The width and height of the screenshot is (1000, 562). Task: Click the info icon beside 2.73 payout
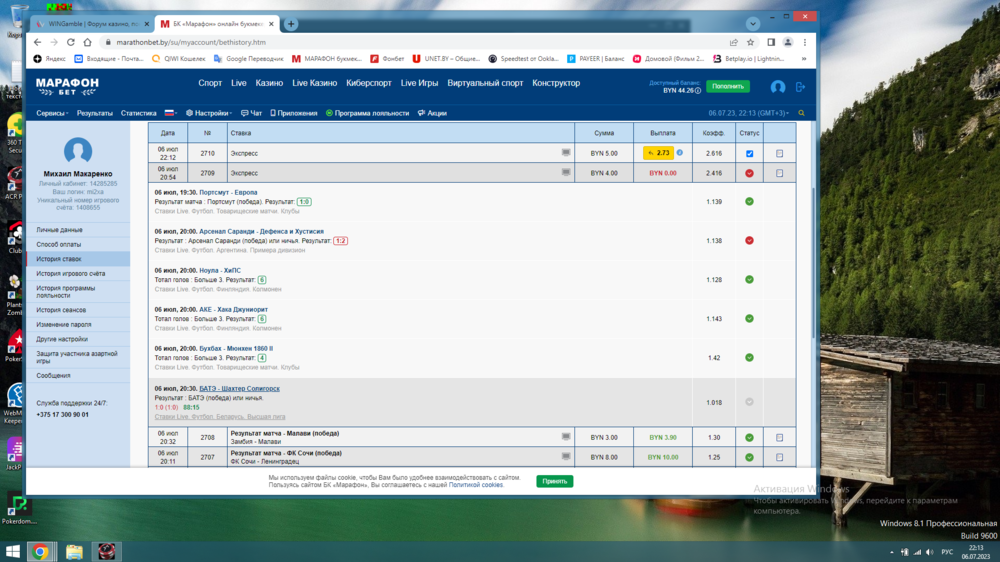[680, 153]
